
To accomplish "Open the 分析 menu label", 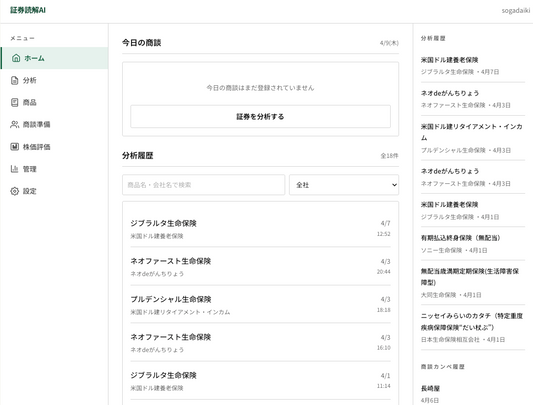I will pyautogui.click(x=30, y=80).
